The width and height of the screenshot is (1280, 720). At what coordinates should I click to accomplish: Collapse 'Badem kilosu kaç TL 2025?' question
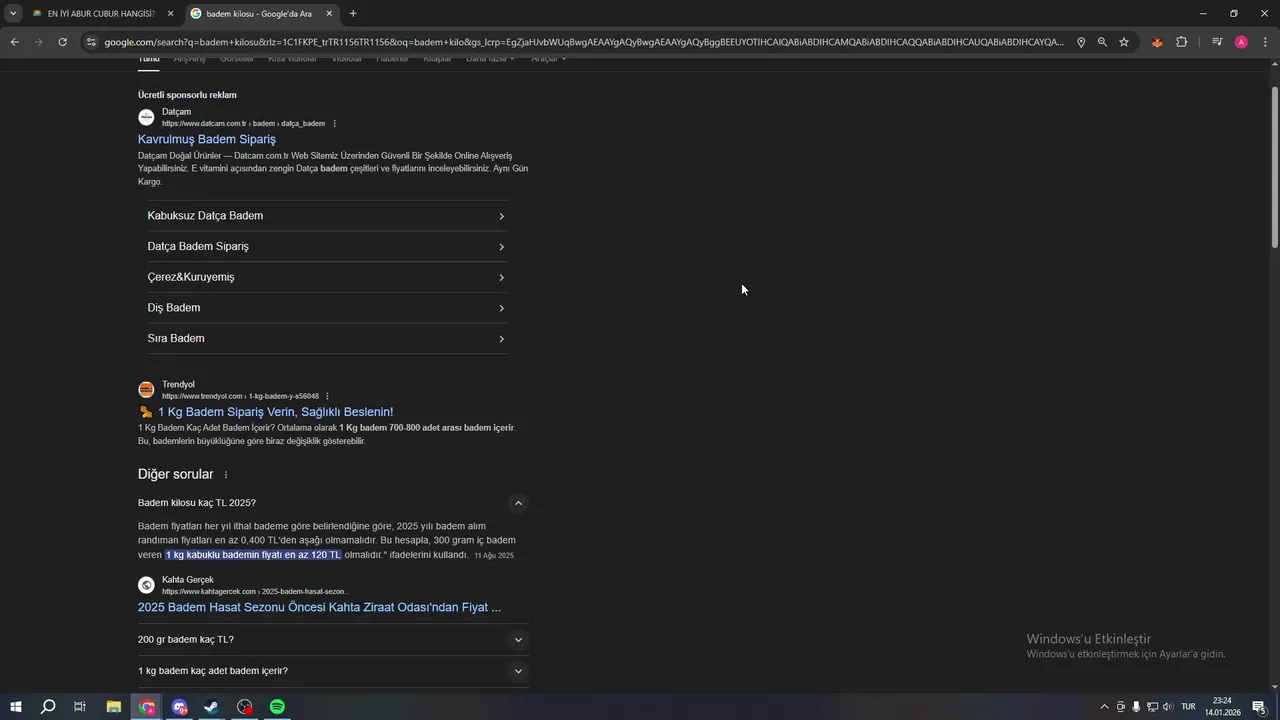coord(518,503)
